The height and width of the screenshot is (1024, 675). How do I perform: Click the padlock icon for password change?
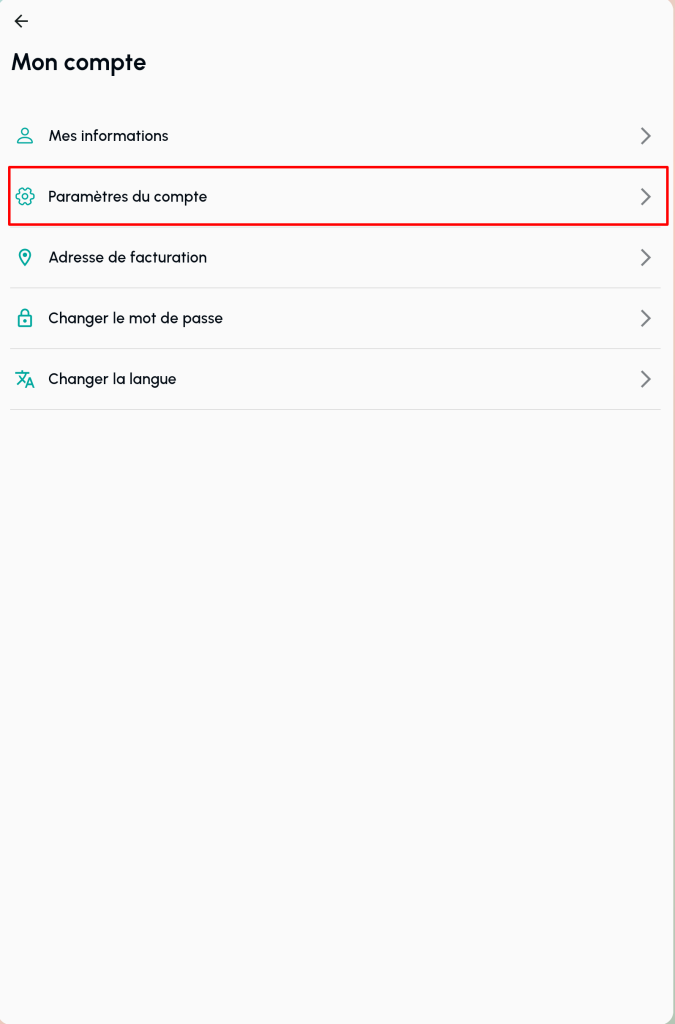pos(25,319)
